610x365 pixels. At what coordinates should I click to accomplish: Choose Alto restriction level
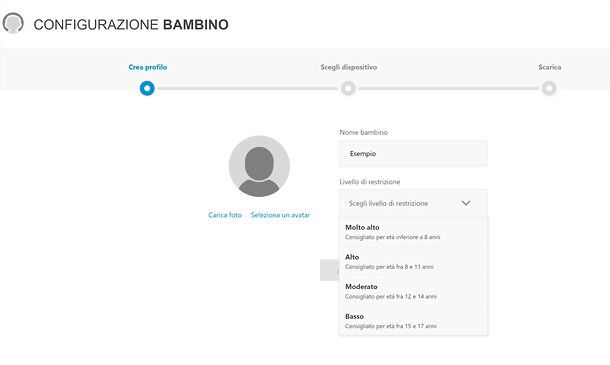coord(413,261)
